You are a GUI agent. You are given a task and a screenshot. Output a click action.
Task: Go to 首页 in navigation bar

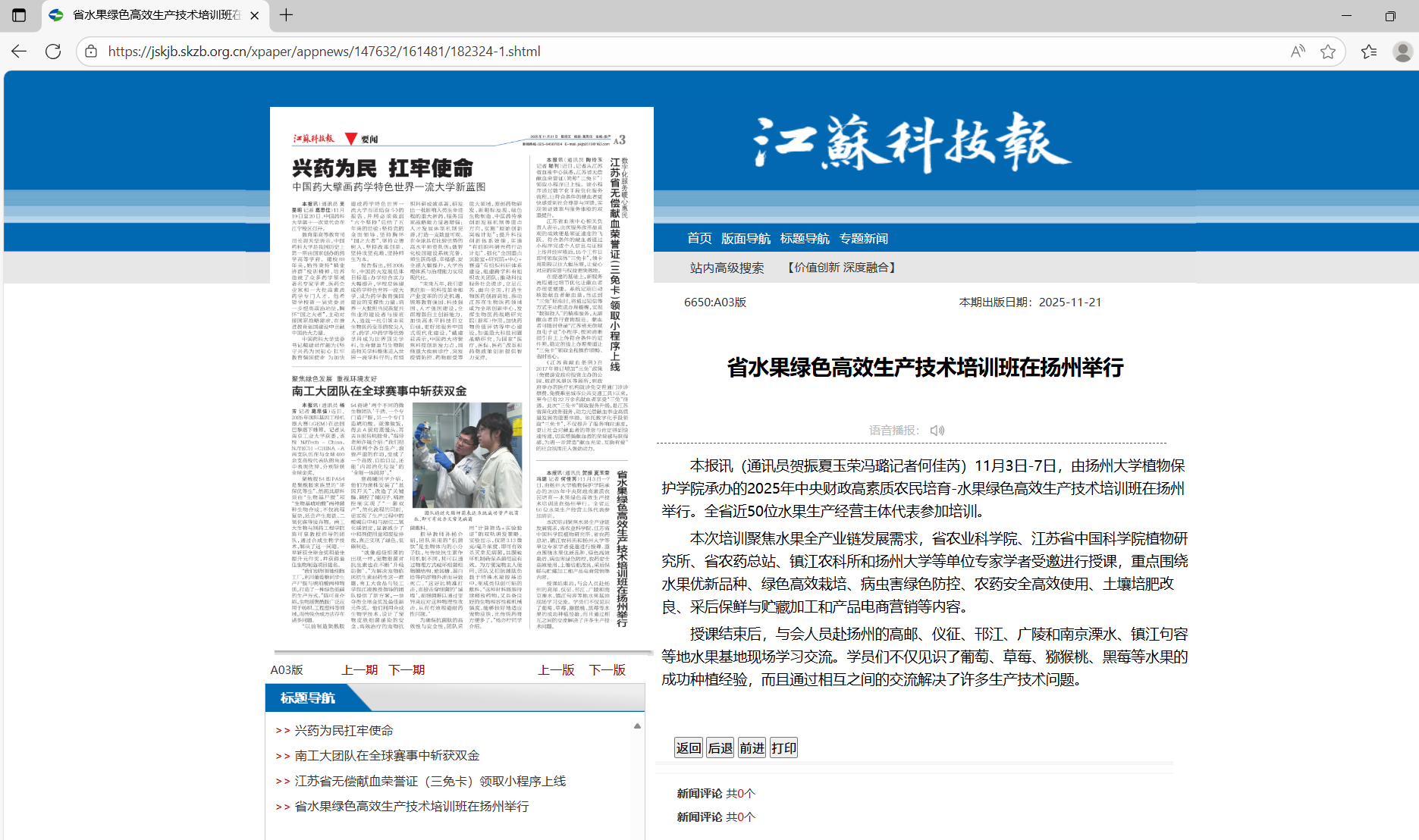coord(699,239)
